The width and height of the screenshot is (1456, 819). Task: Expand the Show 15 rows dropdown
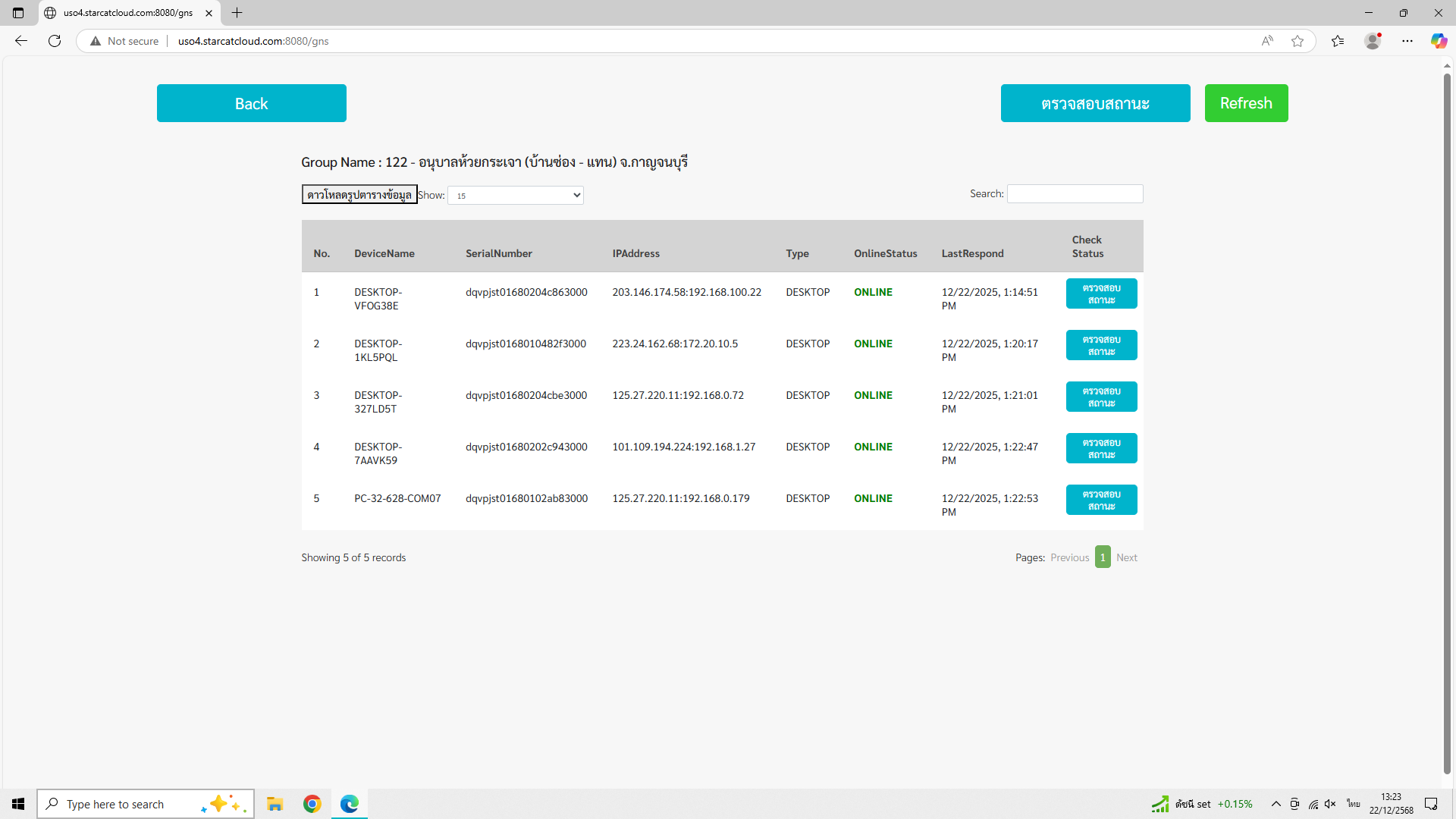(x=516, y=196)
